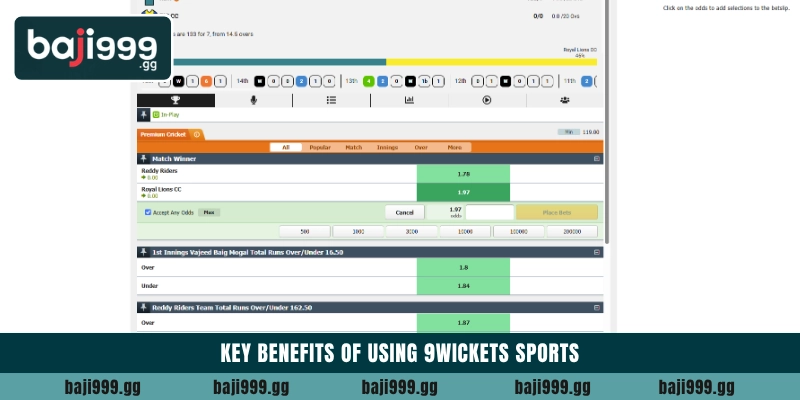Image resolution: width=800 pixels, height=400 pixels.
Task: Select the Innings filter tab
Action: point(387,147)
